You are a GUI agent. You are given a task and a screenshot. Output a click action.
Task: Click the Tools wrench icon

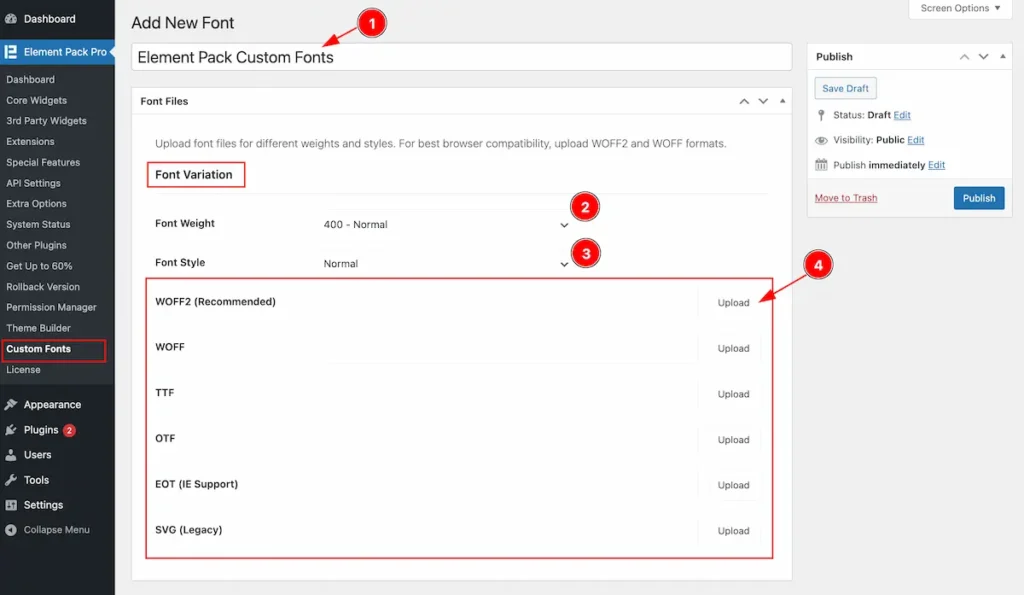[x=11, y=480]
